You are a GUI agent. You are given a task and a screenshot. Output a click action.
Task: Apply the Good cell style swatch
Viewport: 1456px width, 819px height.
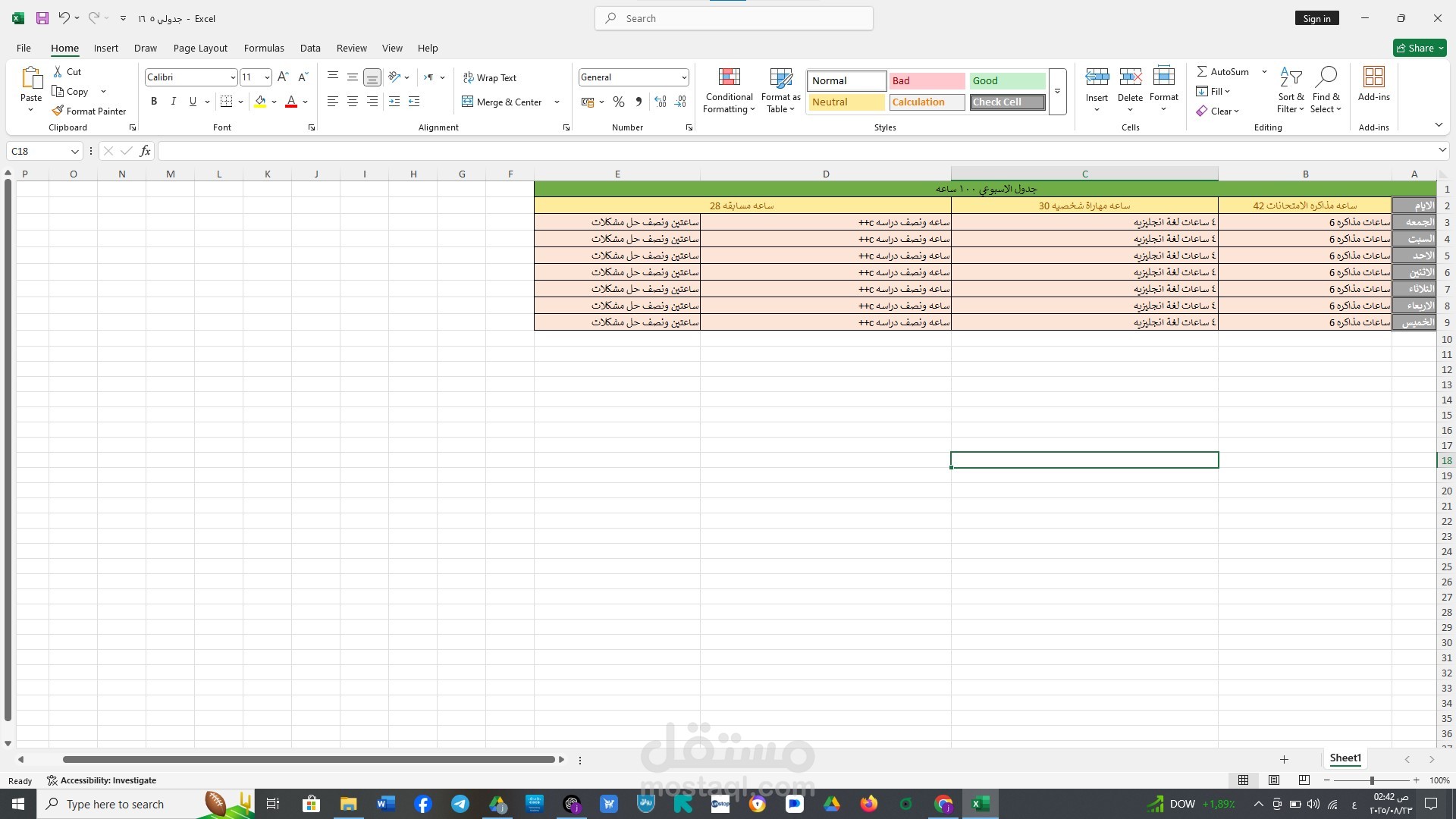click(1006, 80)
